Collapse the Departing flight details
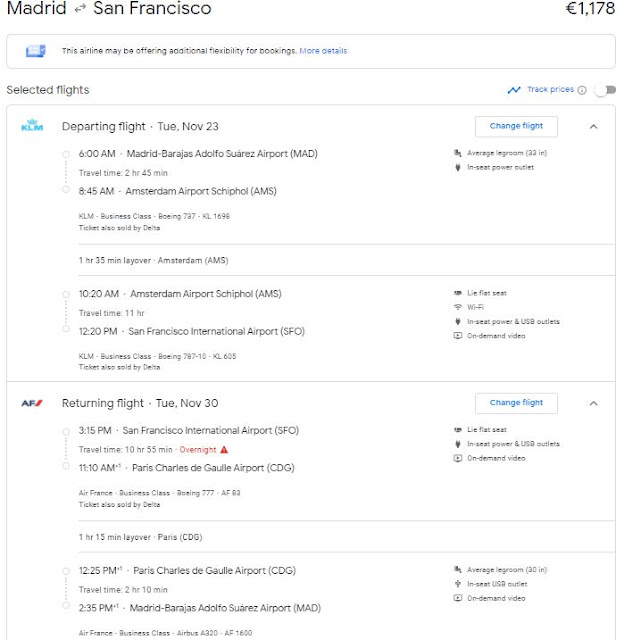 click(x=593, y=127)
